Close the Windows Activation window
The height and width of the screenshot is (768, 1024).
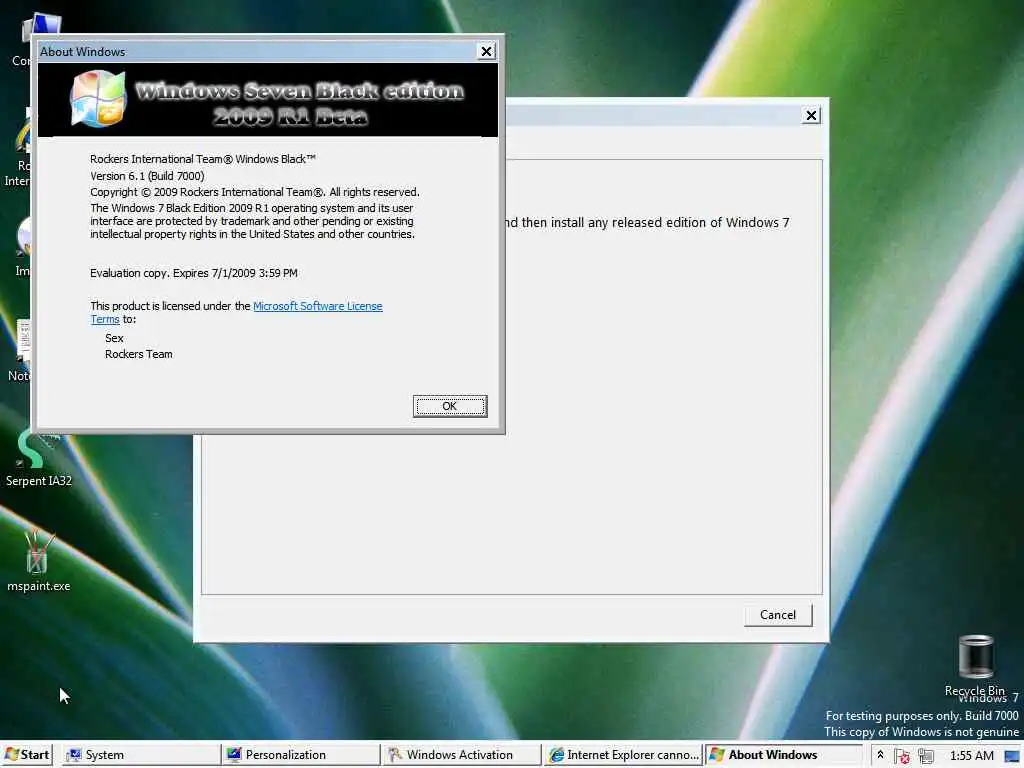tap(811, 116)
